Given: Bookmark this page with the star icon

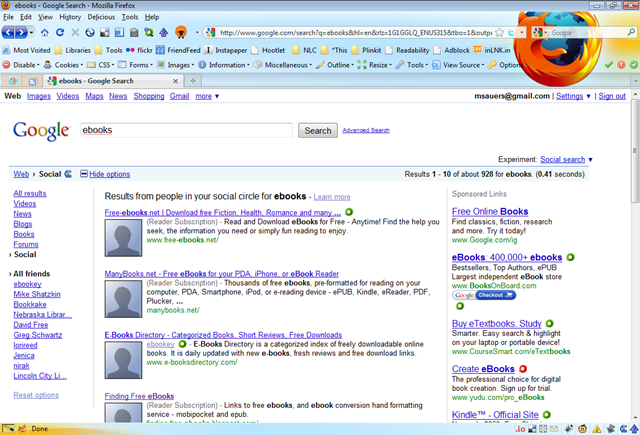Looking at the screenshot, I should (x=499, y=32).
